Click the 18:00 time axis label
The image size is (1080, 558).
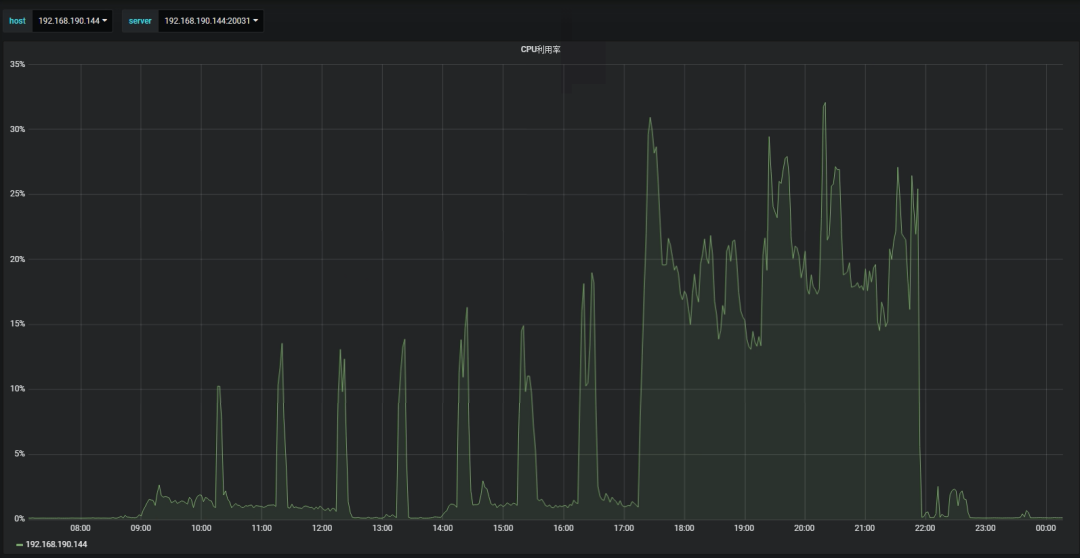(x=684, y=528)
